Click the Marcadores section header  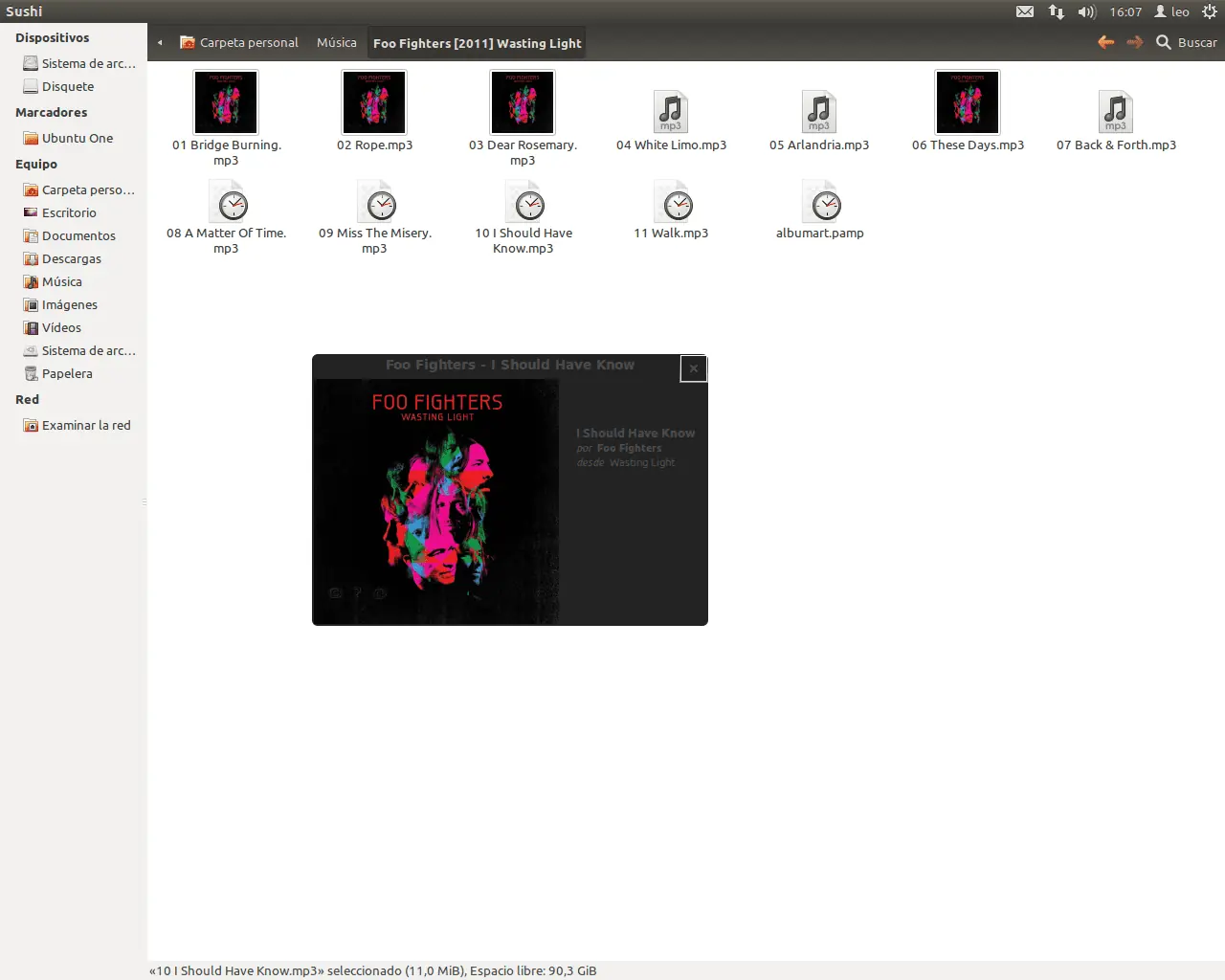[52, 112]
